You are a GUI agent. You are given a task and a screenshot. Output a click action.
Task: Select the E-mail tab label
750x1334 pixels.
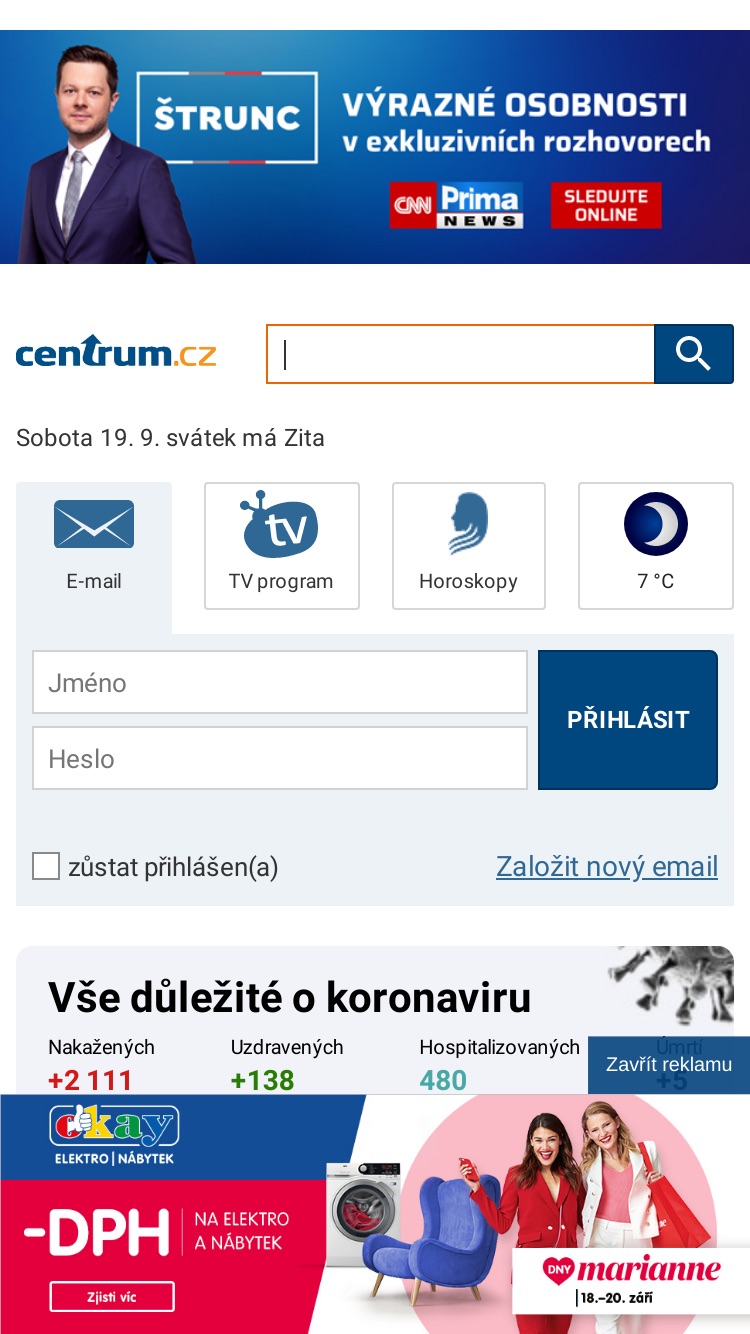pyautogui.click(x=94, y=581)
